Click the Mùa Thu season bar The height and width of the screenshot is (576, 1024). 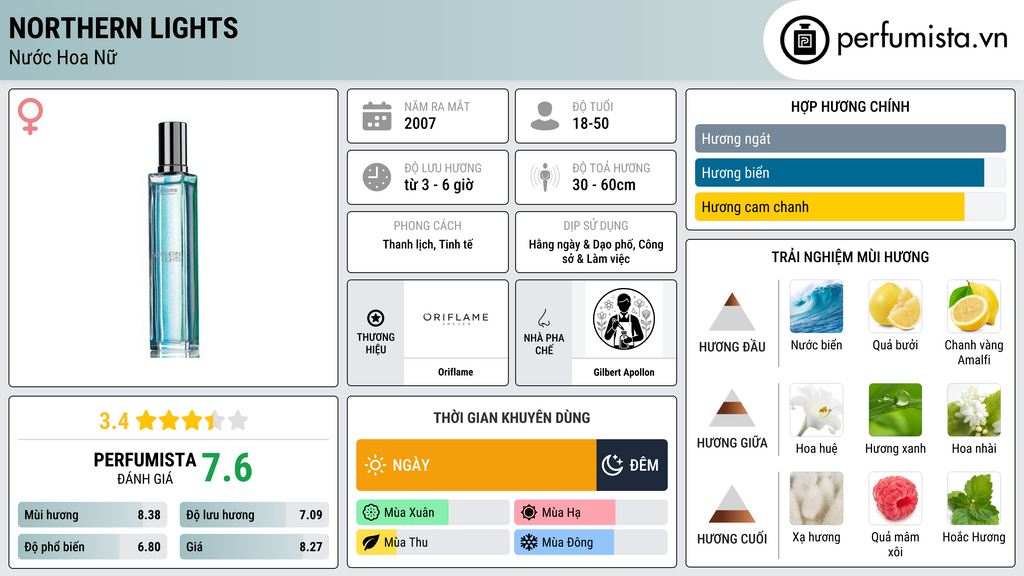pos(432,542)
